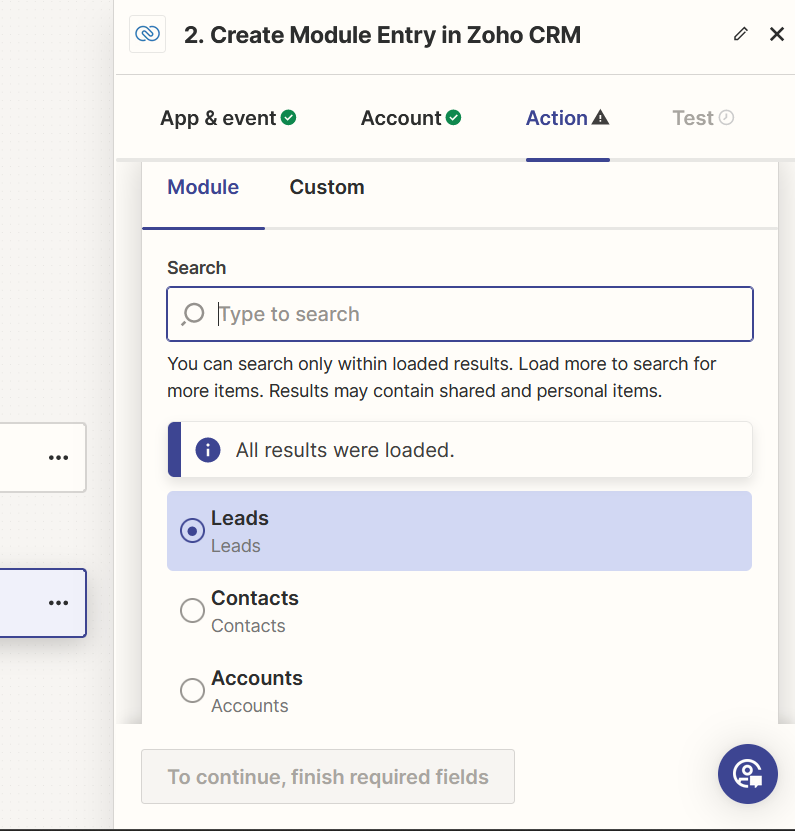Click the magnifier icon in the search box

point(193,315)
